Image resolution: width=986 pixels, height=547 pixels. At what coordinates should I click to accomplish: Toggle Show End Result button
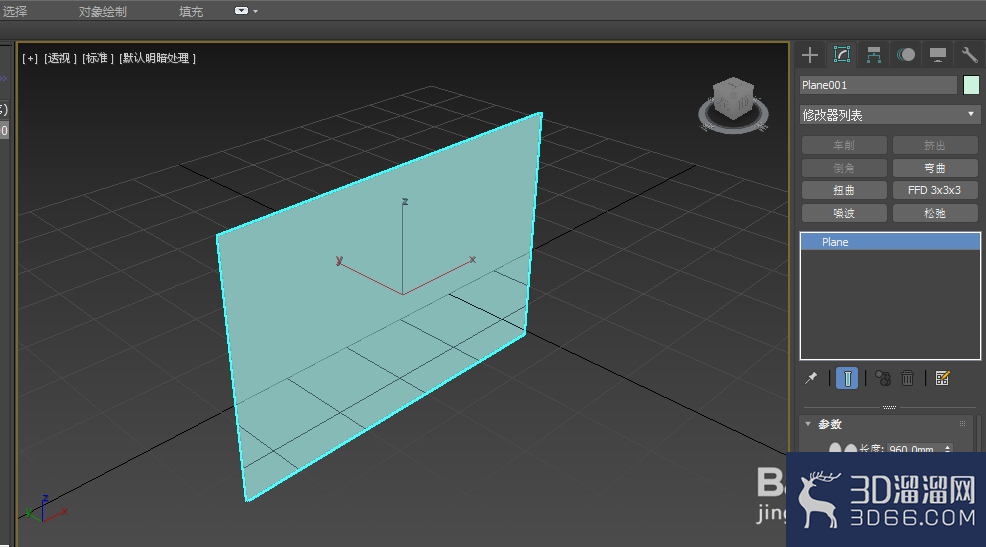tap(847, 378)
